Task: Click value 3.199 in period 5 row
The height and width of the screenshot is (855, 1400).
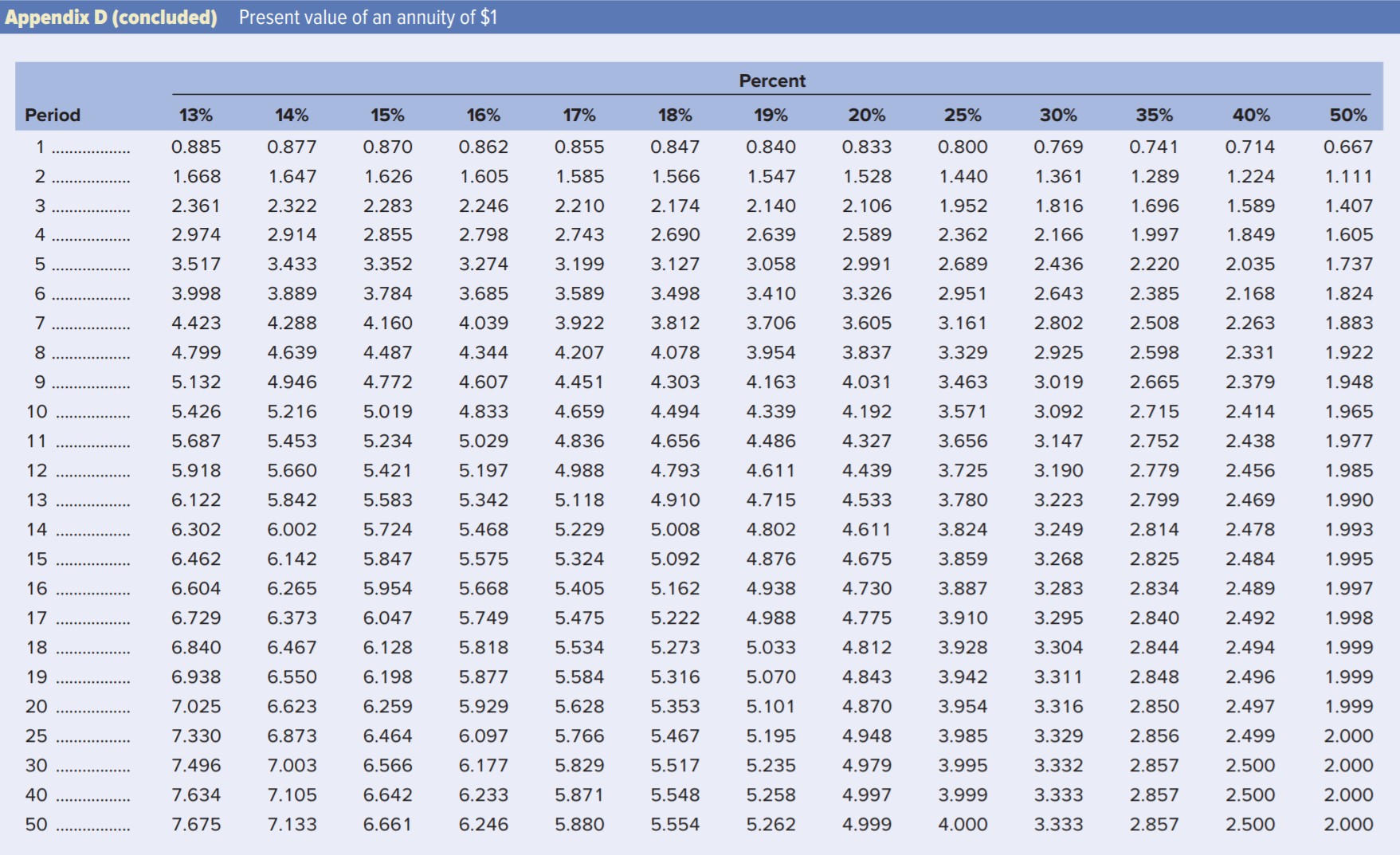Action: pos(579,265)
